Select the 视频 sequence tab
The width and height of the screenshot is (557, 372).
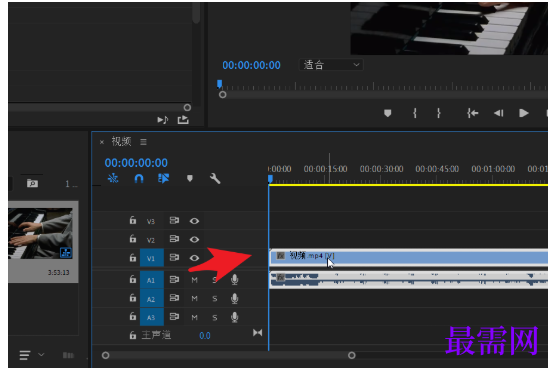[x=121, y=141]
